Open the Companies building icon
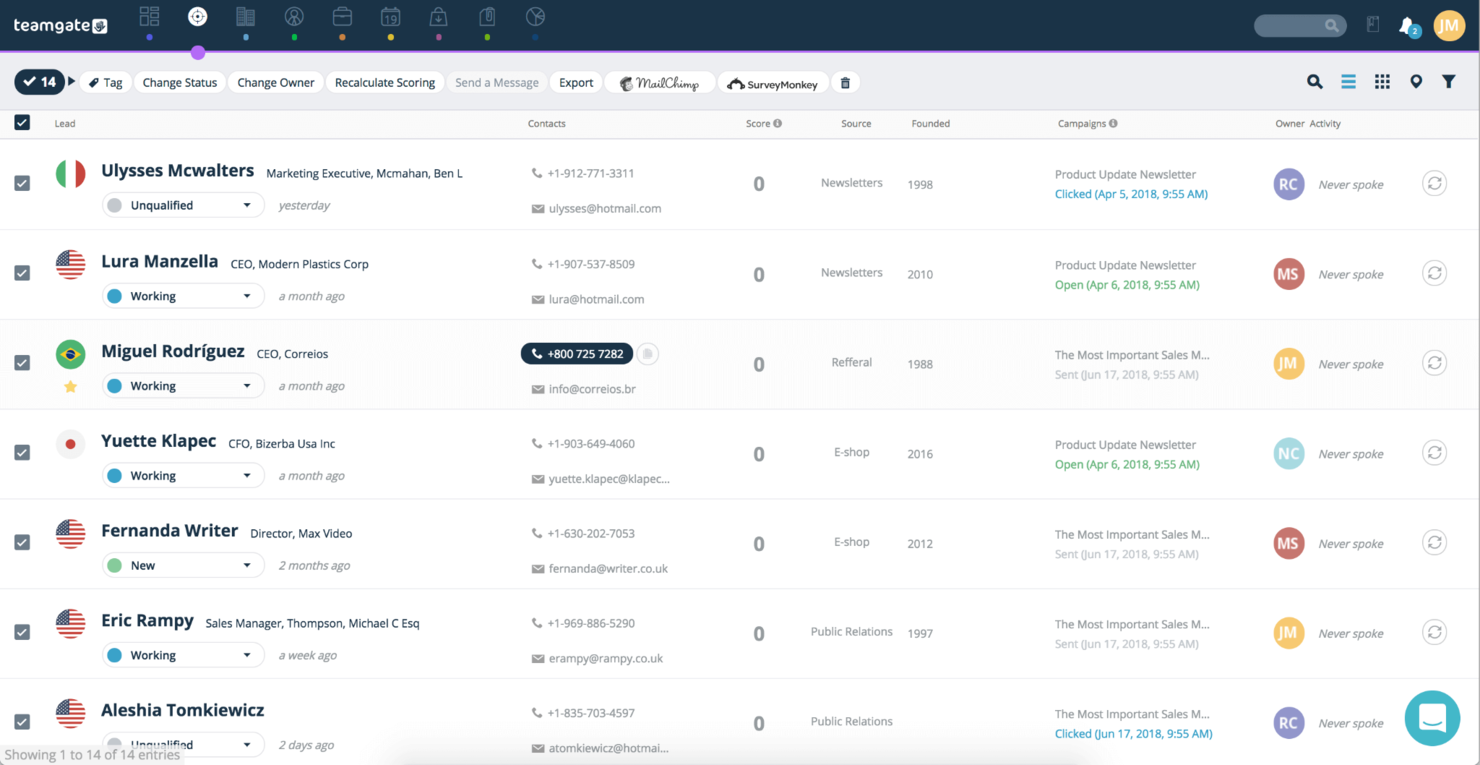The height and width of the screenshot is (765, 1480). pyautogui.click(x=245, y=15)
